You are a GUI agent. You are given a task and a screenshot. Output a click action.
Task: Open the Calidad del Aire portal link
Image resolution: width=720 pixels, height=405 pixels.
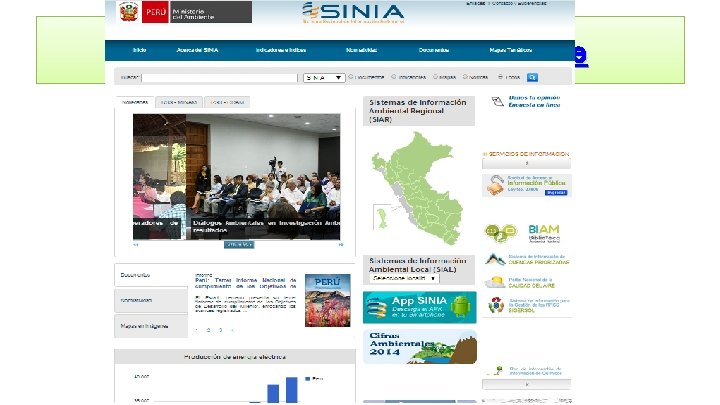click(531, 282)
